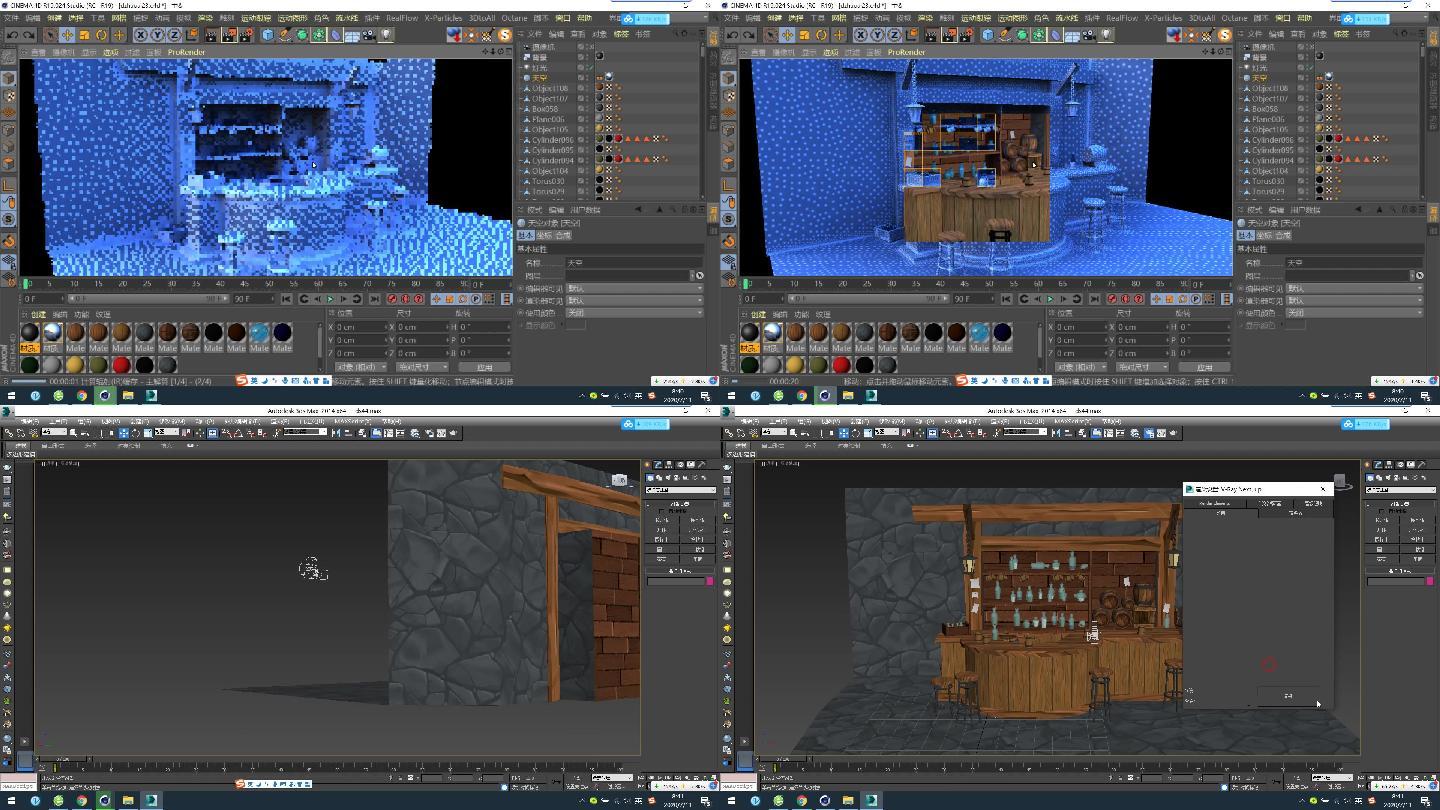Select Rotate tool in left 3ds Max toolbar

[x=135, y=433]
